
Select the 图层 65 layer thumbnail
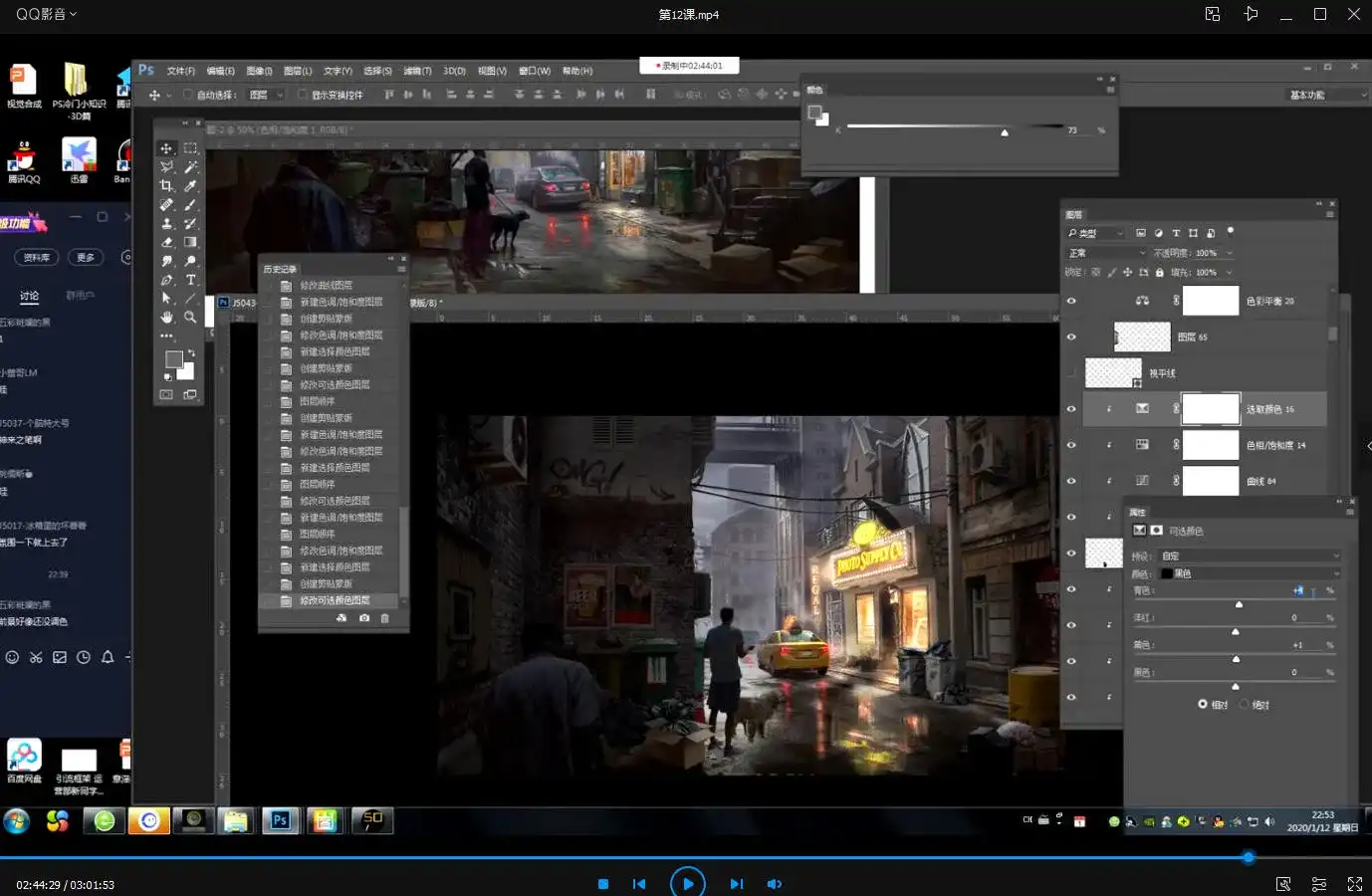1142,336
